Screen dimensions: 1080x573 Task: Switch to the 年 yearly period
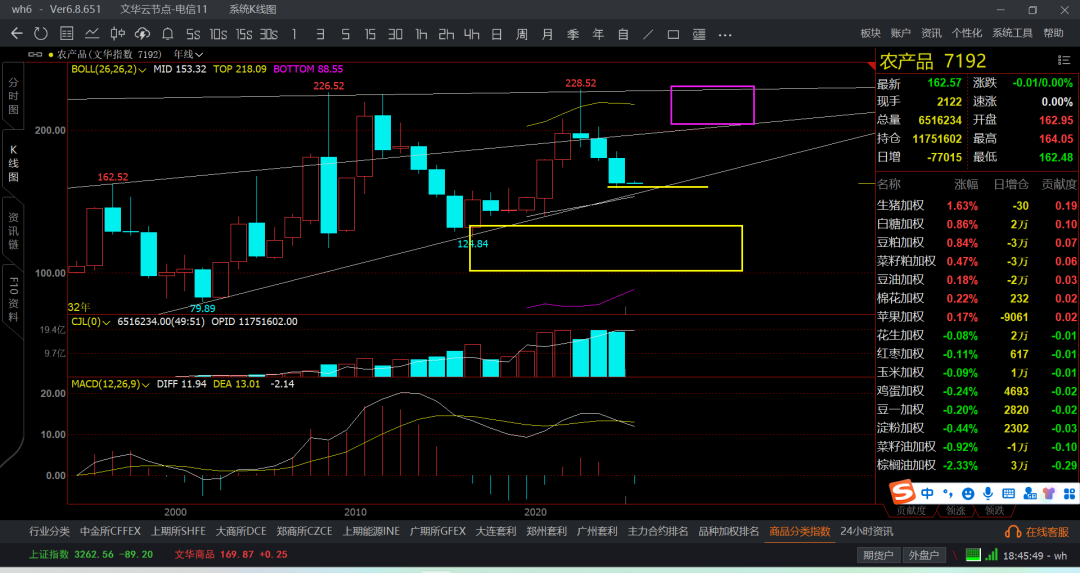pos(598,34)
